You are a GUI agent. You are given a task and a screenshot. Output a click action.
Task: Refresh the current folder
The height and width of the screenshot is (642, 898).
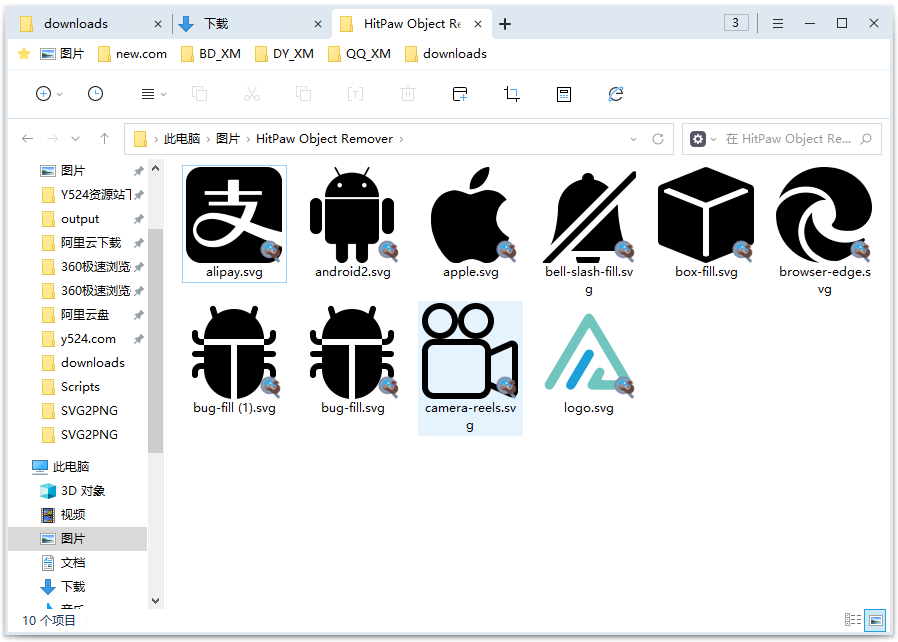pyautogui.click(x=658, y=139)
